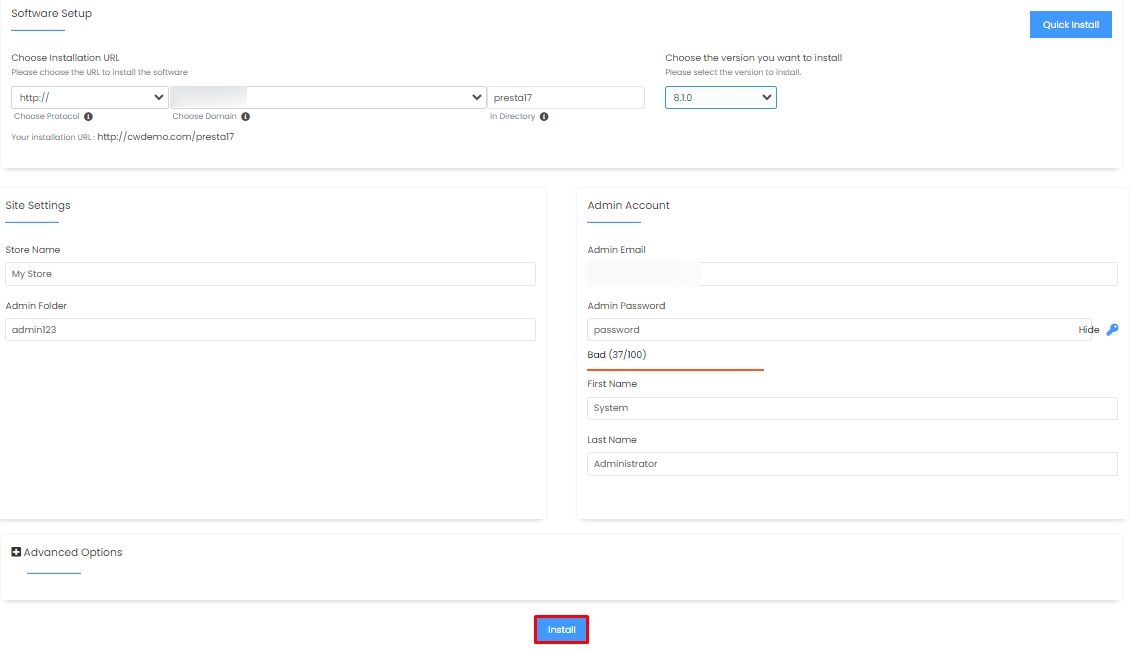
Task: Click the Last Name field showing Administrator
Action: (852, 464)
